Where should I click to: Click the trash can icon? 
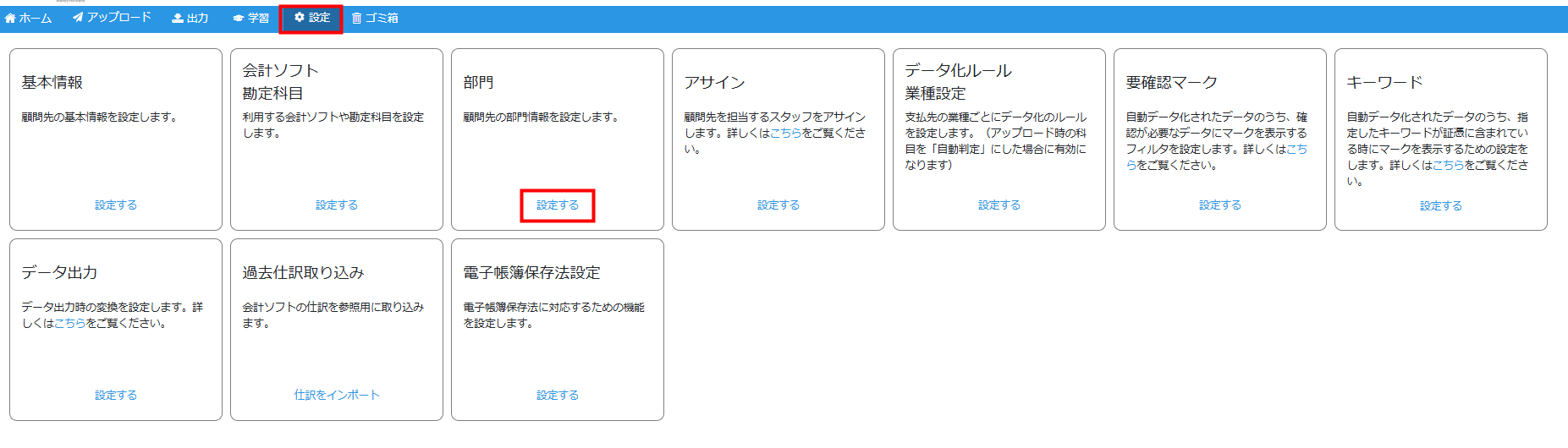[x=357, y=18]
